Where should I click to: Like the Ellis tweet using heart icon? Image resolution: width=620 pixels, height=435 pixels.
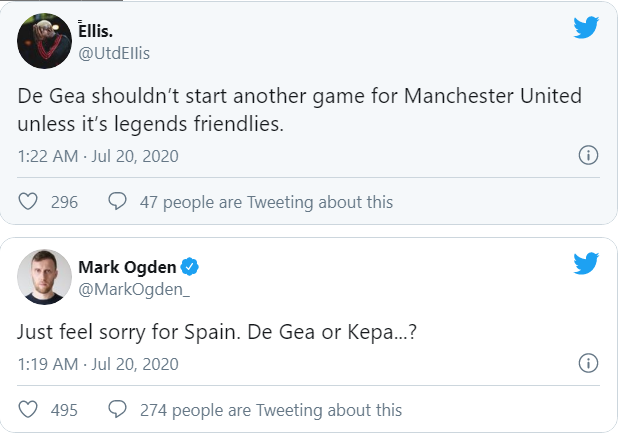click(x=29, y=202)
